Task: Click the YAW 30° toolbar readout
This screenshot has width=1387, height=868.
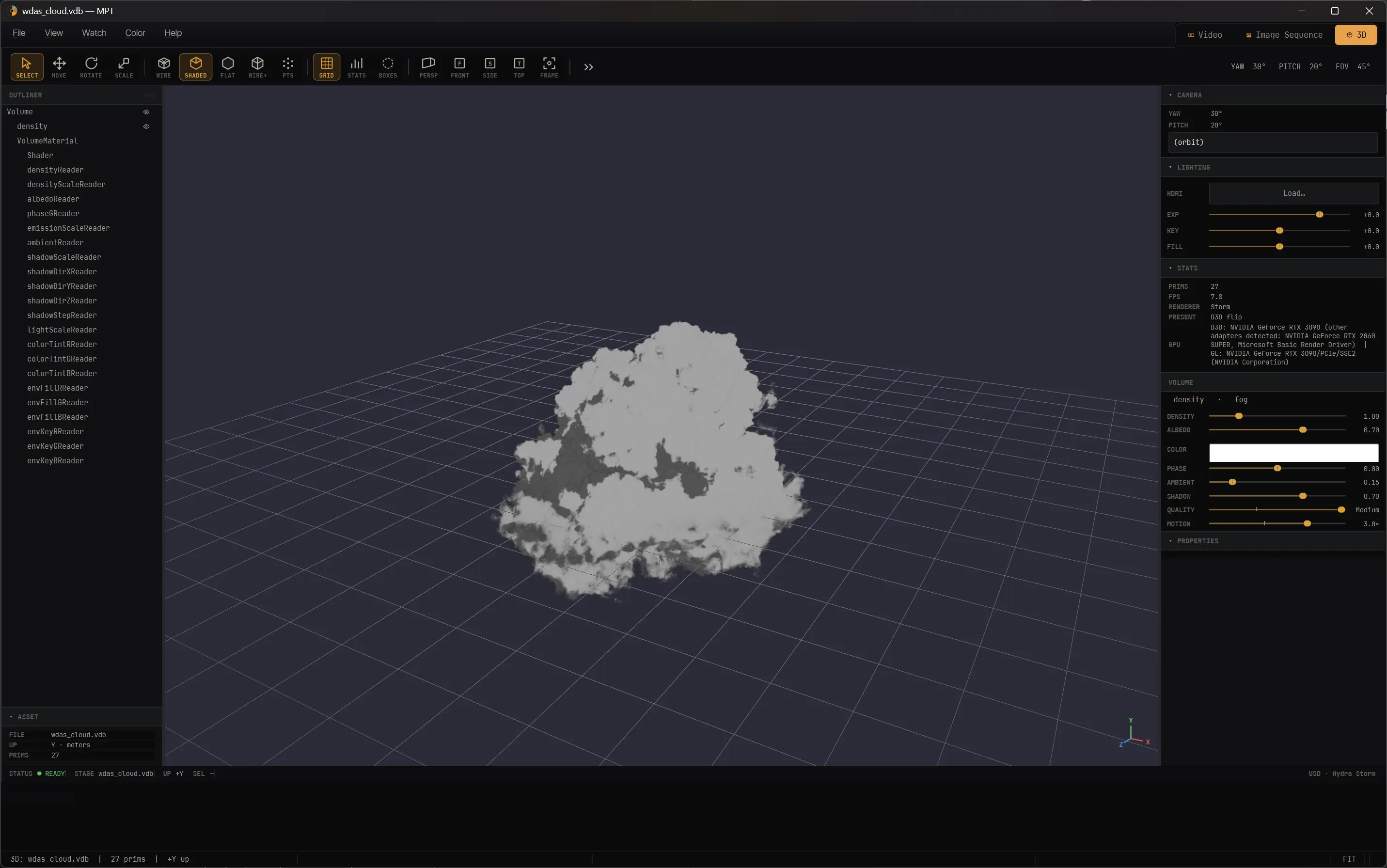Action: click(1248, 66)
